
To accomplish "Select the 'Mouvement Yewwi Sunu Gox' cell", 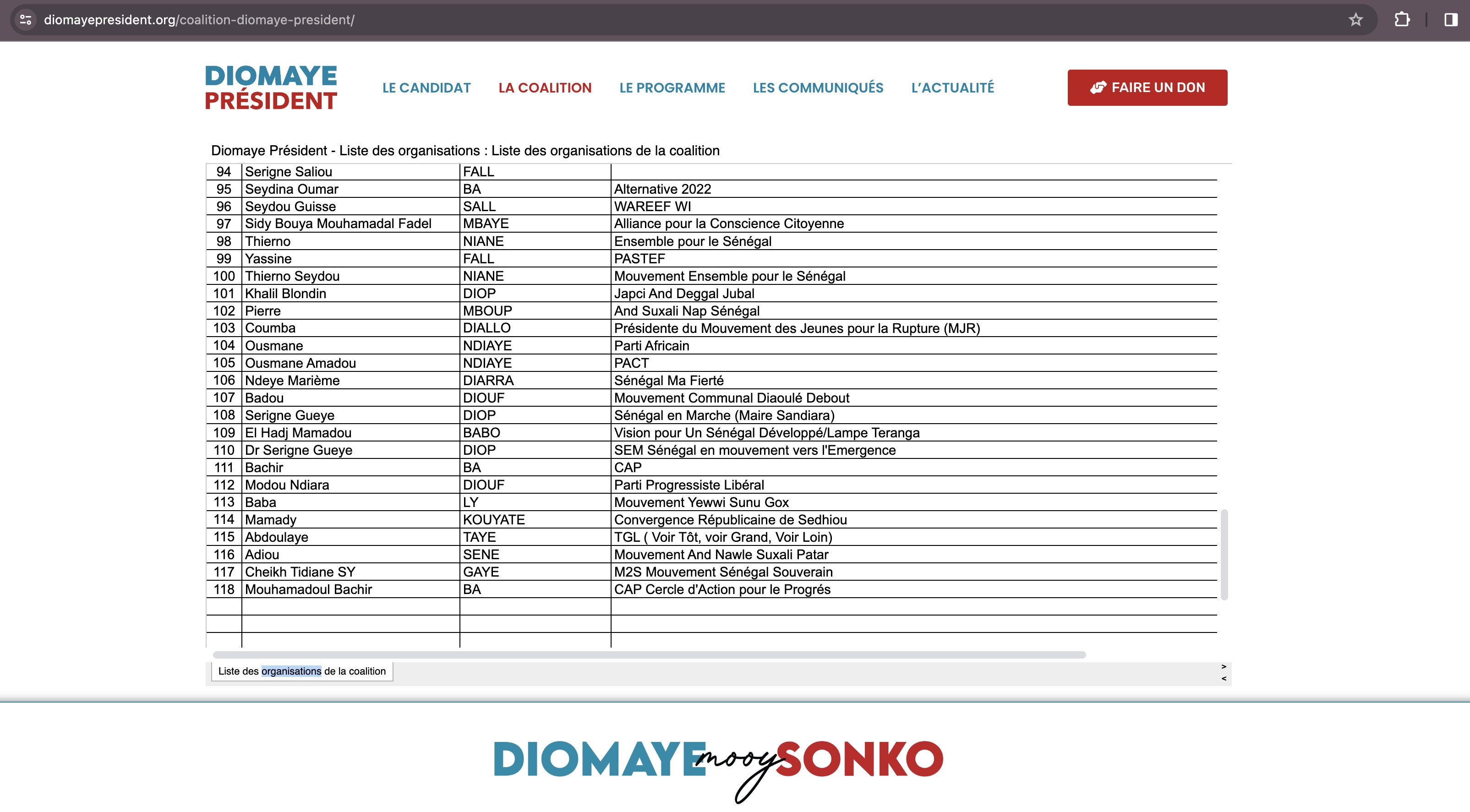I will [x=913, y=502].
